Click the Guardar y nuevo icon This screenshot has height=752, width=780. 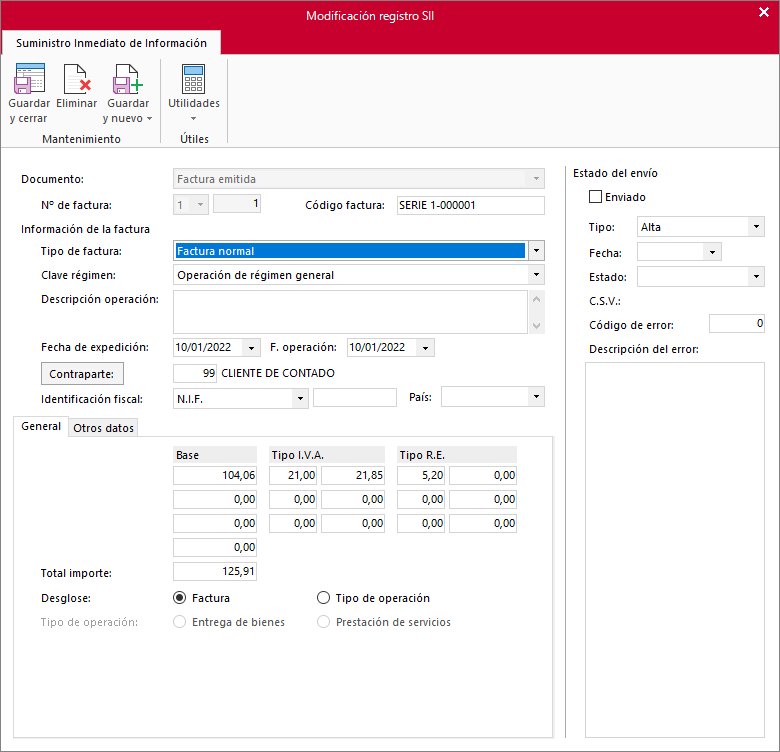pos(128,79)
